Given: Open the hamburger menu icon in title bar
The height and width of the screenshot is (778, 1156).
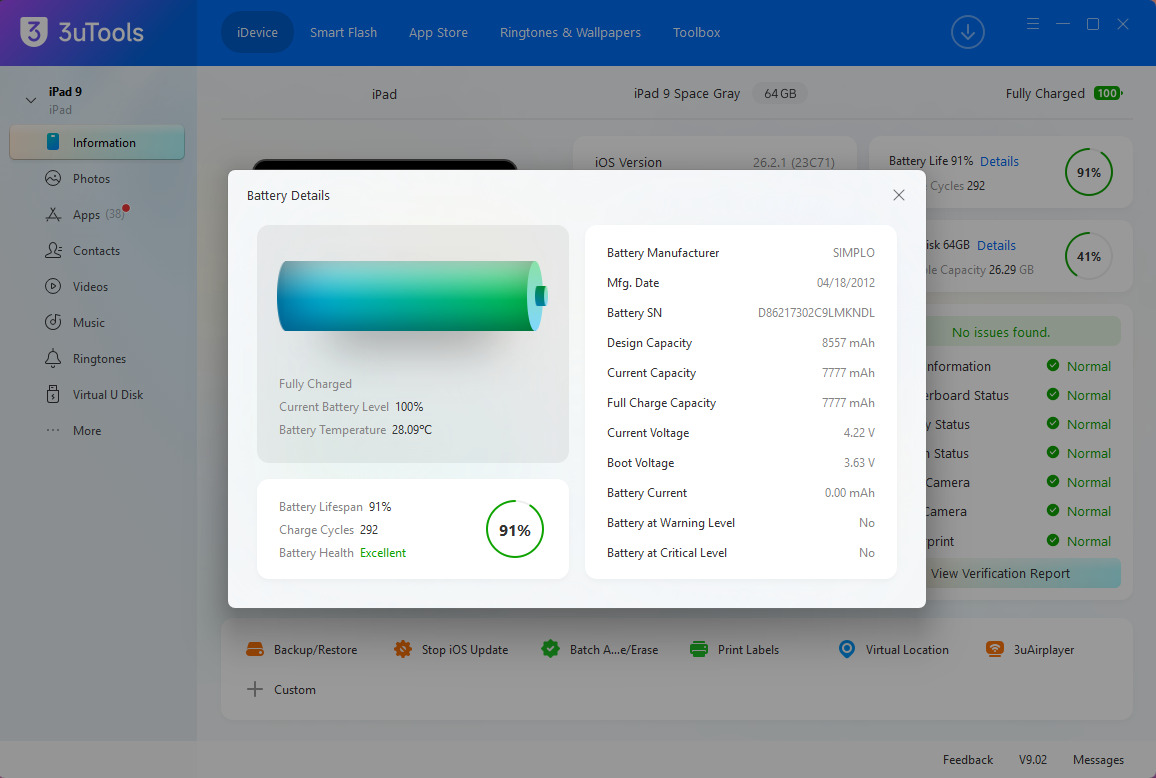Looking at the screenshot, I should tap(1032, 24).
